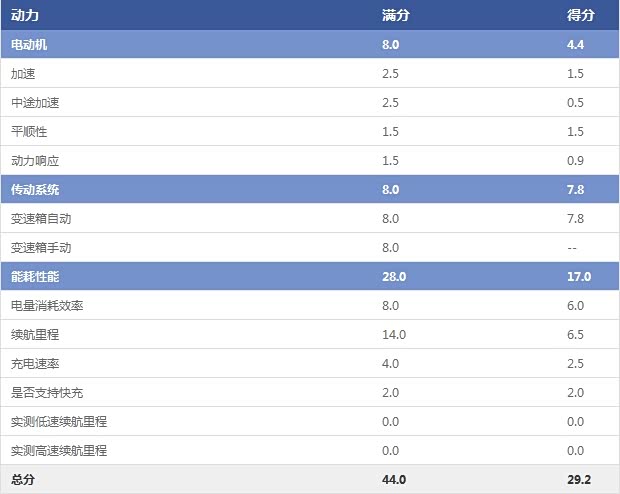The image size is (620, 494).
Task: Select the 加速 row label
Action: click(x=23, y=74)
